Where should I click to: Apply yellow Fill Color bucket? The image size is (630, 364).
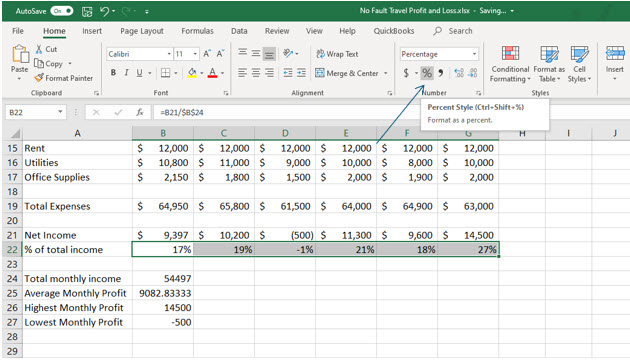point(192,73)
